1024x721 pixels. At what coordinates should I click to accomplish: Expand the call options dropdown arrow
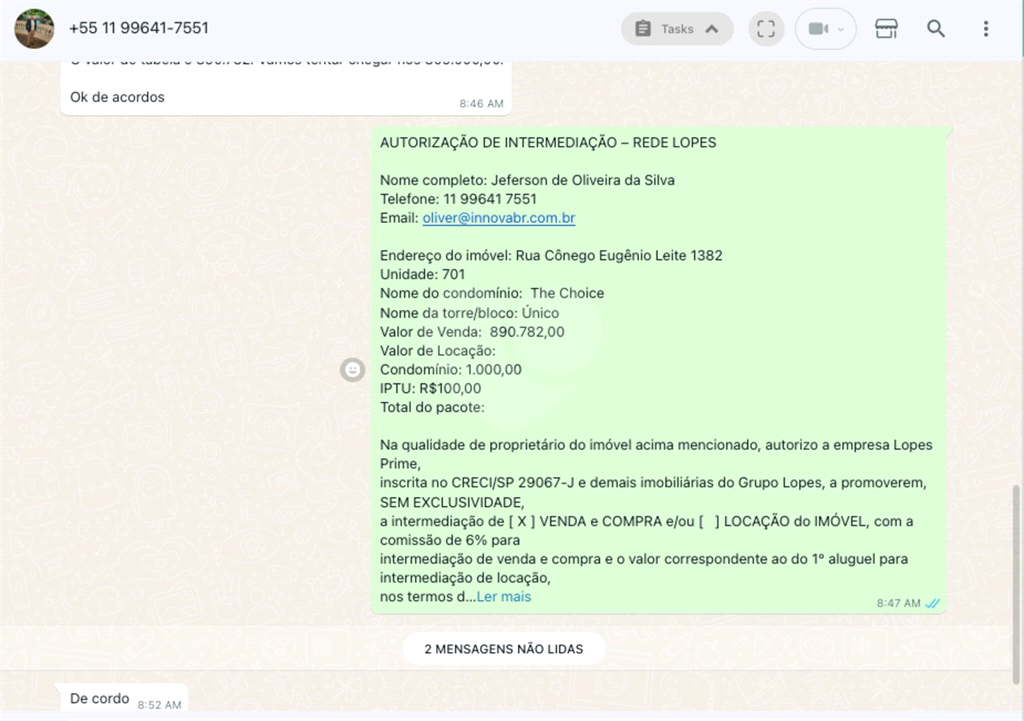coord(841,29)
